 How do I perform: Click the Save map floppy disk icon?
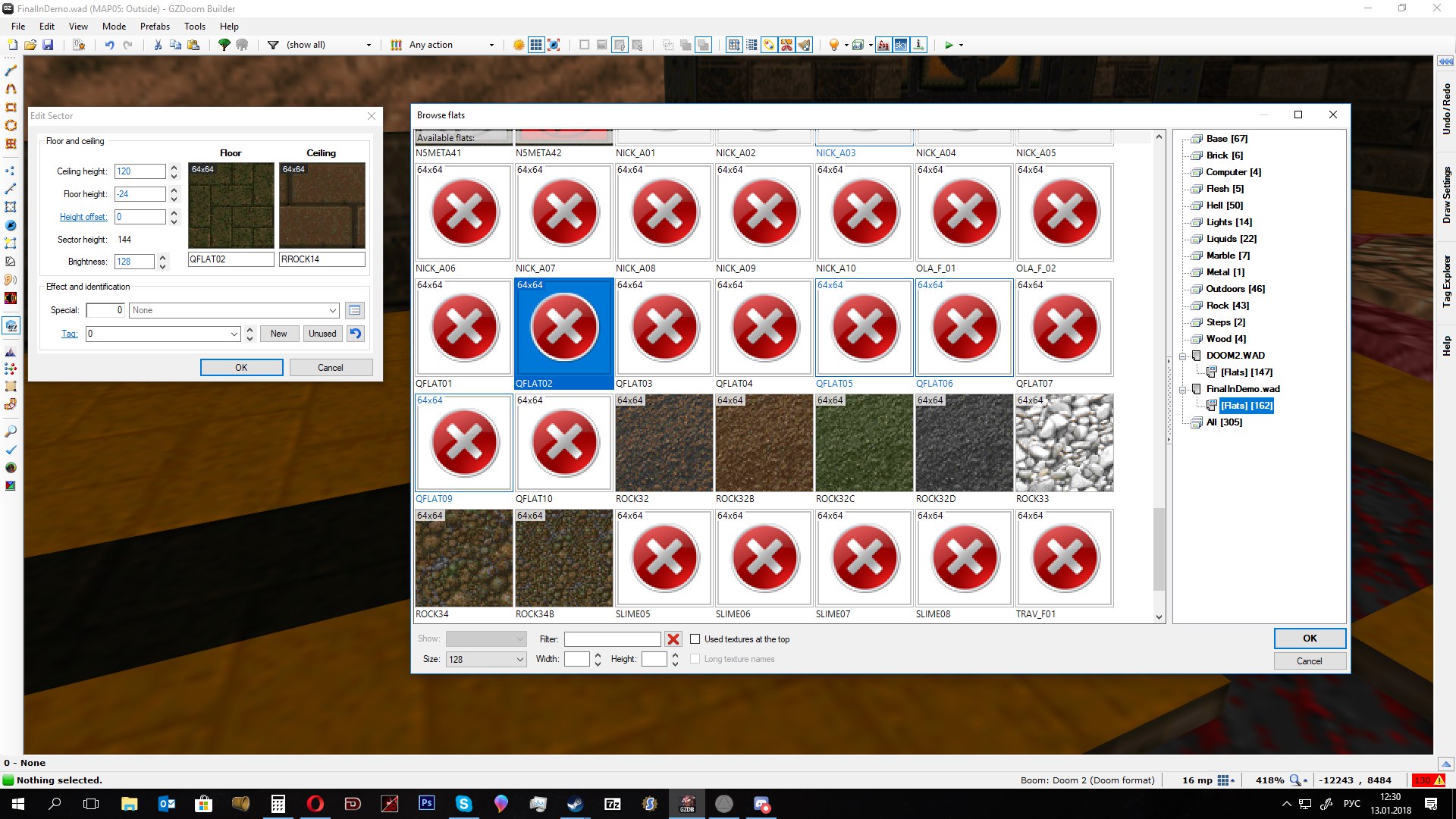48,45
